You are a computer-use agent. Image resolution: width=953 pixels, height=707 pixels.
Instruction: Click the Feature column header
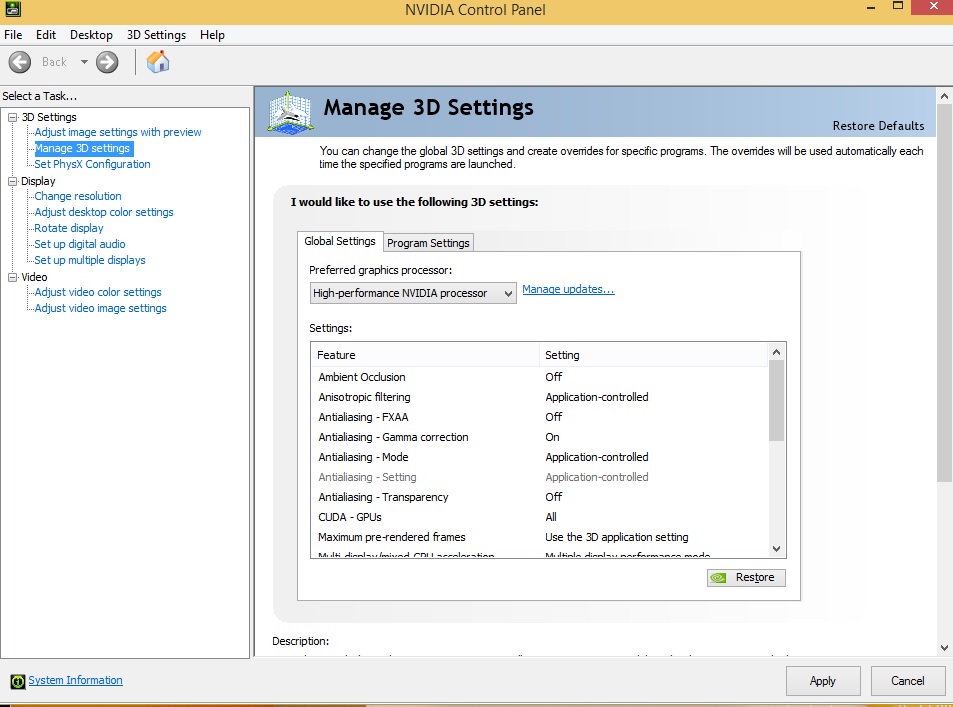pos(425,355)
